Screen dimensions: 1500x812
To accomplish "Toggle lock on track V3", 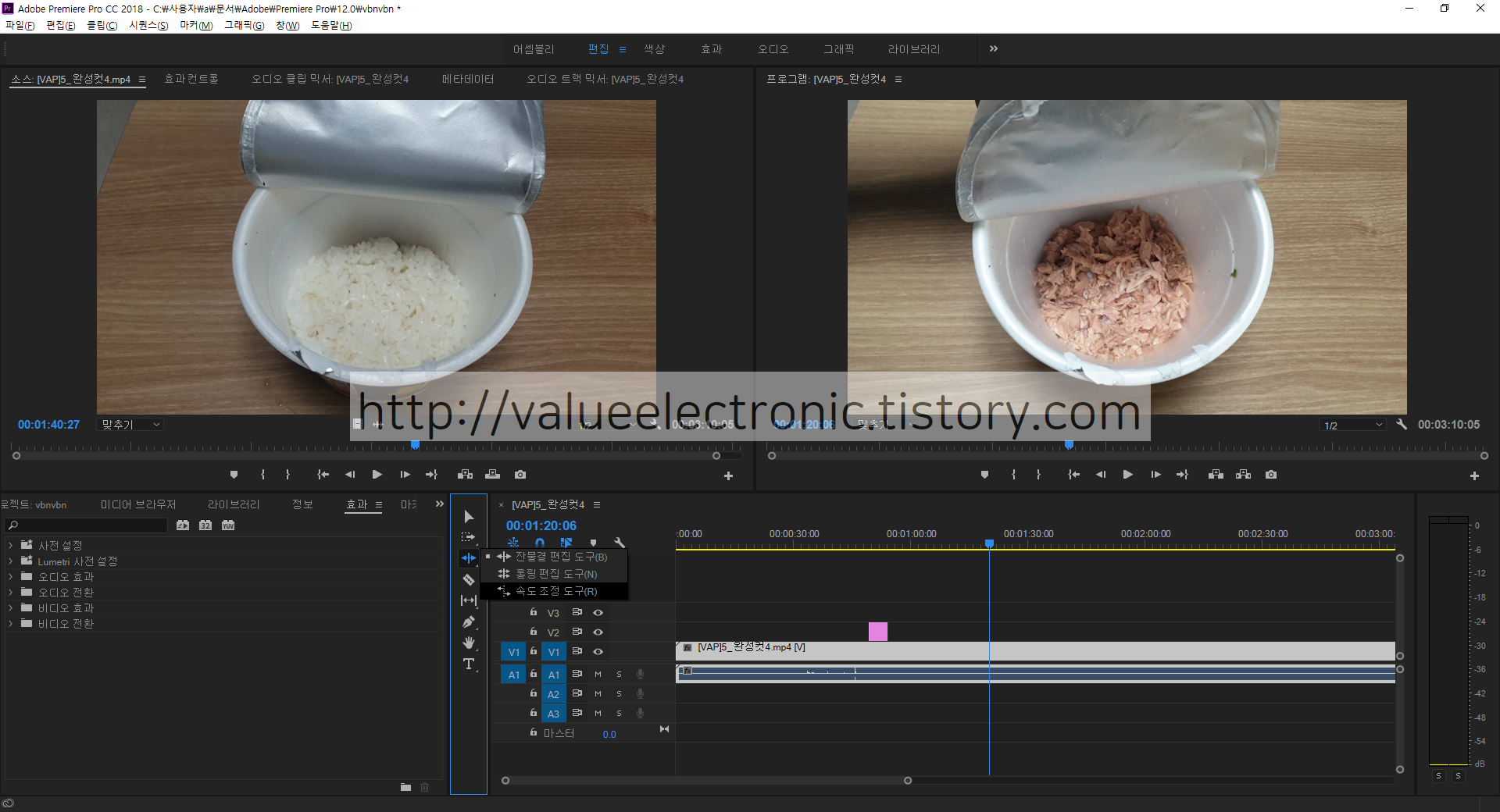I will tap(534, 612).
